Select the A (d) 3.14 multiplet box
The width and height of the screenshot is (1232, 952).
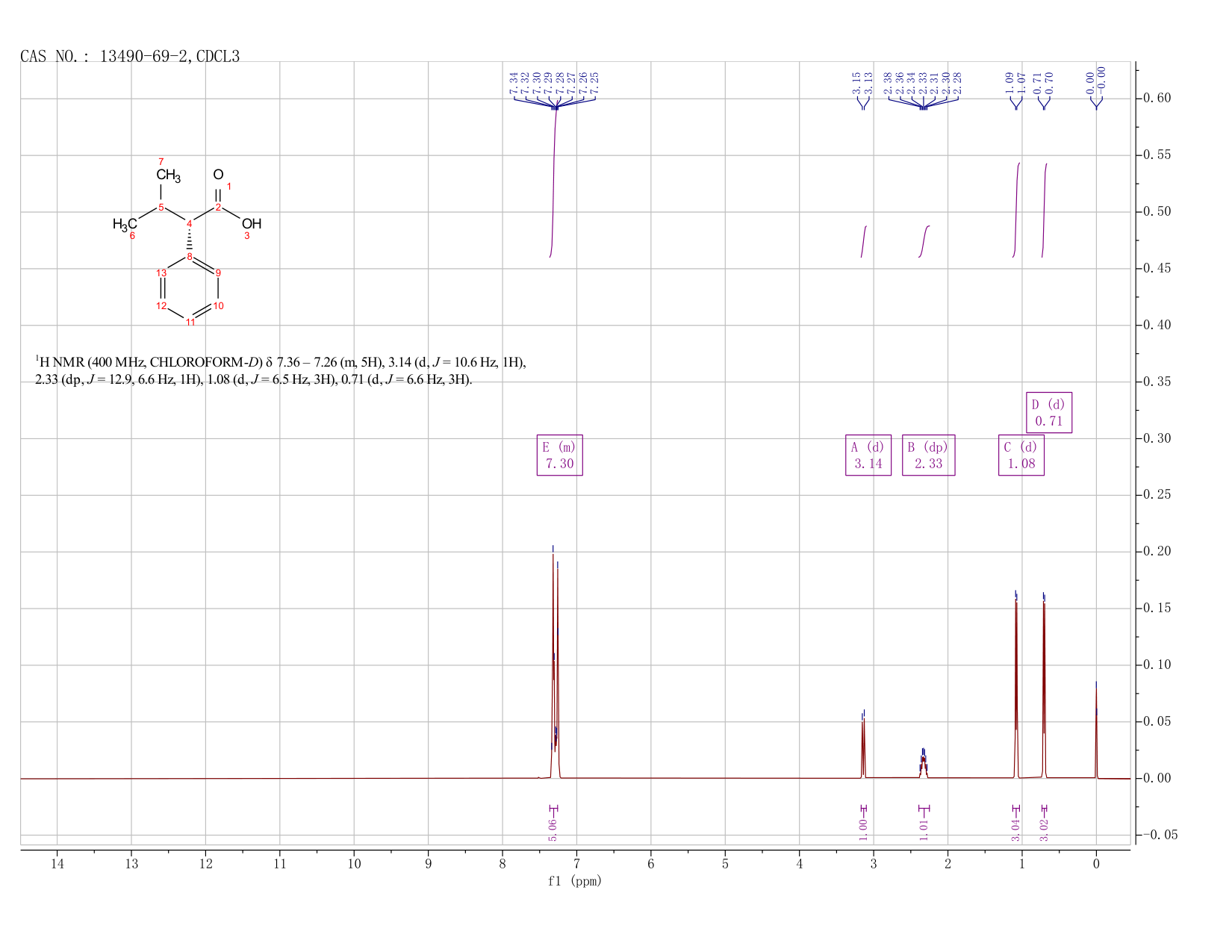pyautogui.click(x=868, y=455)
